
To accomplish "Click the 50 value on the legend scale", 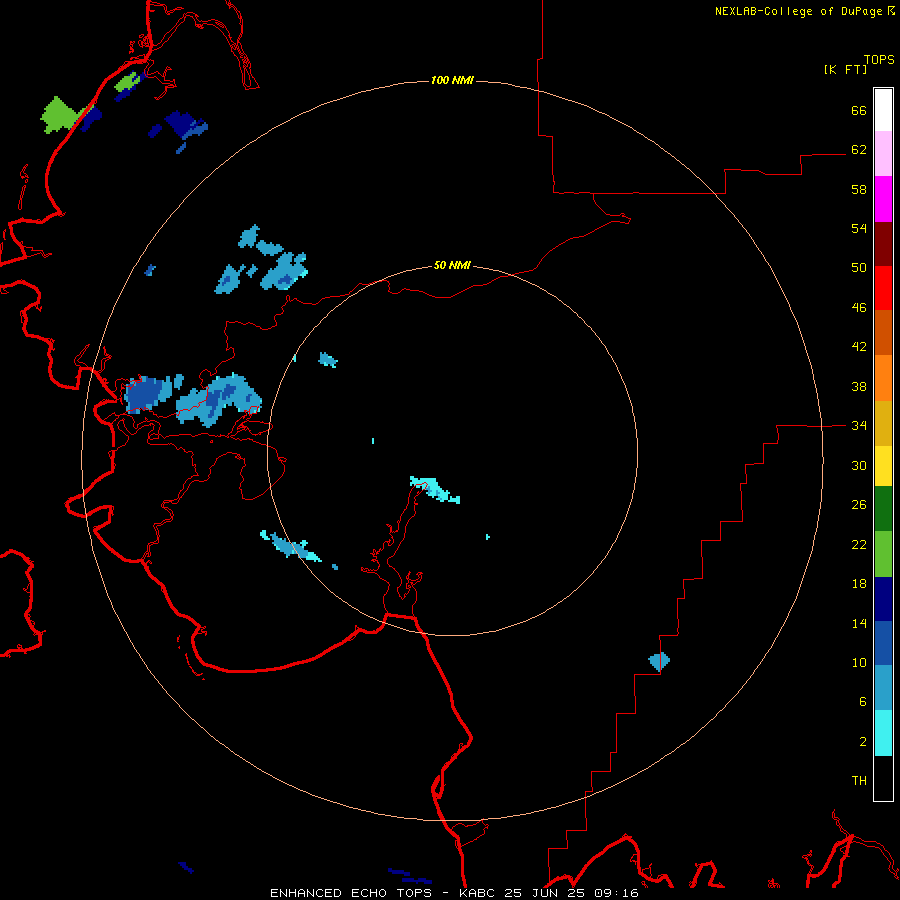I will point(859,268).
